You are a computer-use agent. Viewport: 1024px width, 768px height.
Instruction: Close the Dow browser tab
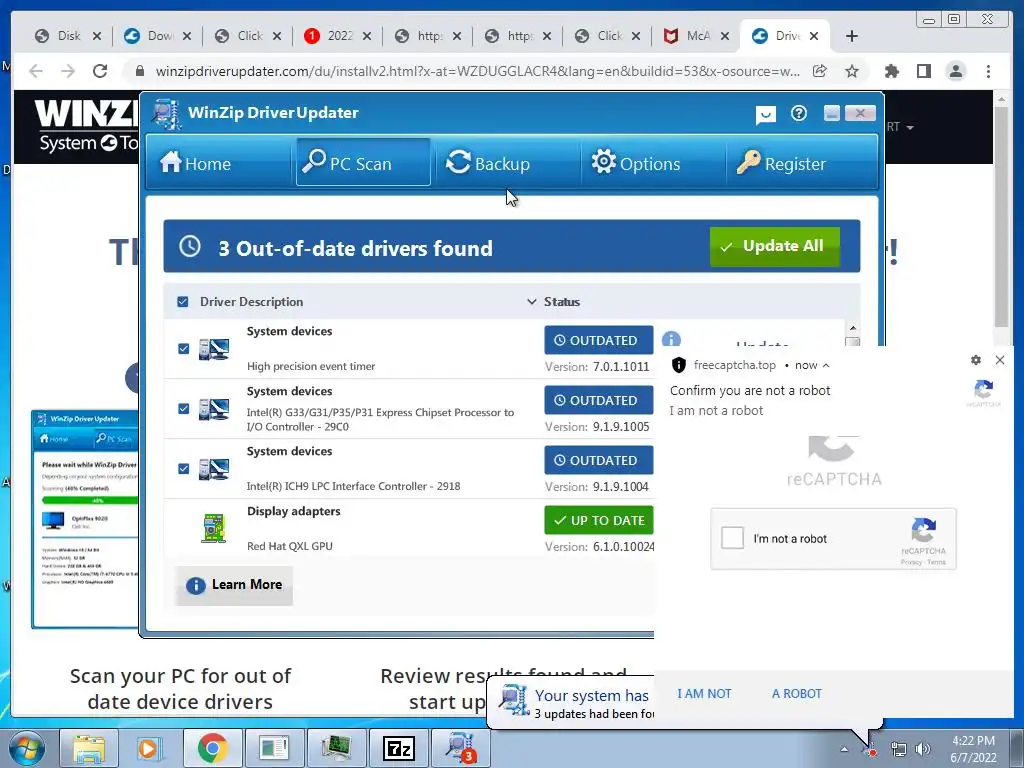click(x=187, y=36)
